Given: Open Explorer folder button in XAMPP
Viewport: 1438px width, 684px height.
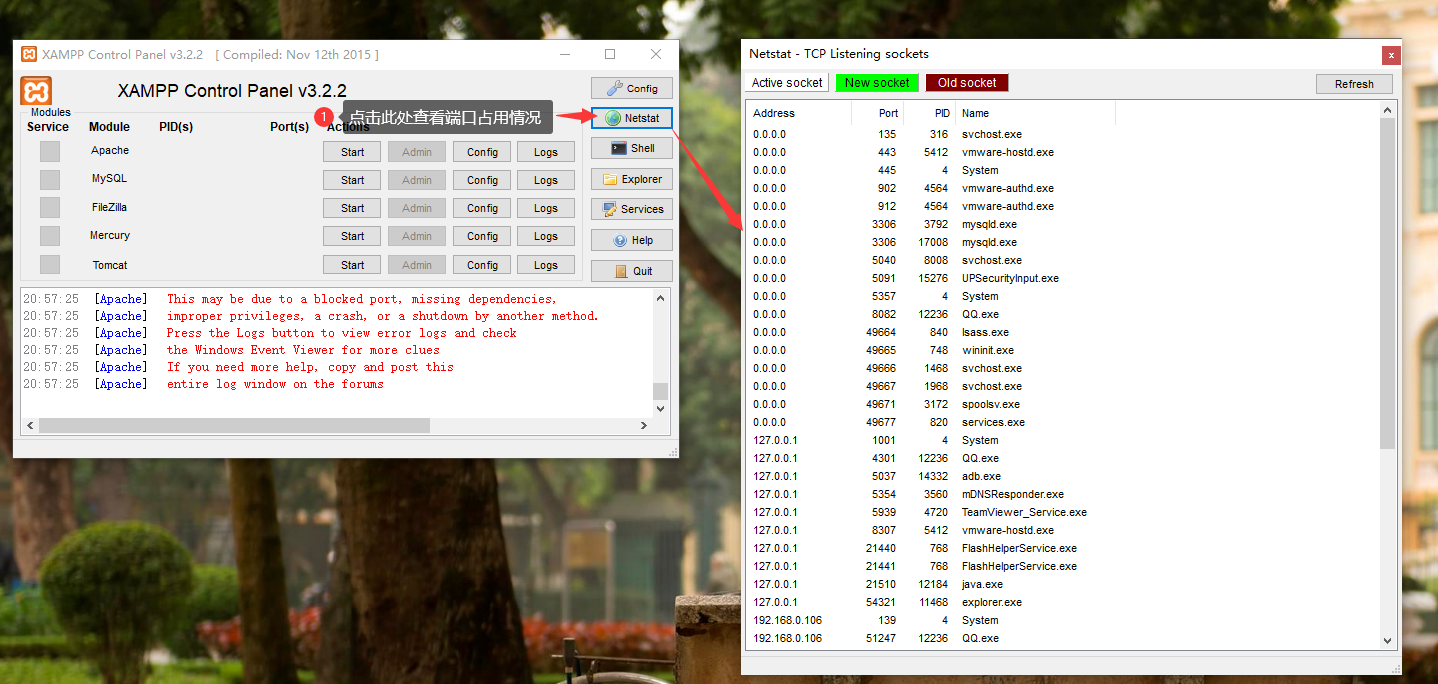Looking at the screenshot, I should tap(632, 179).
